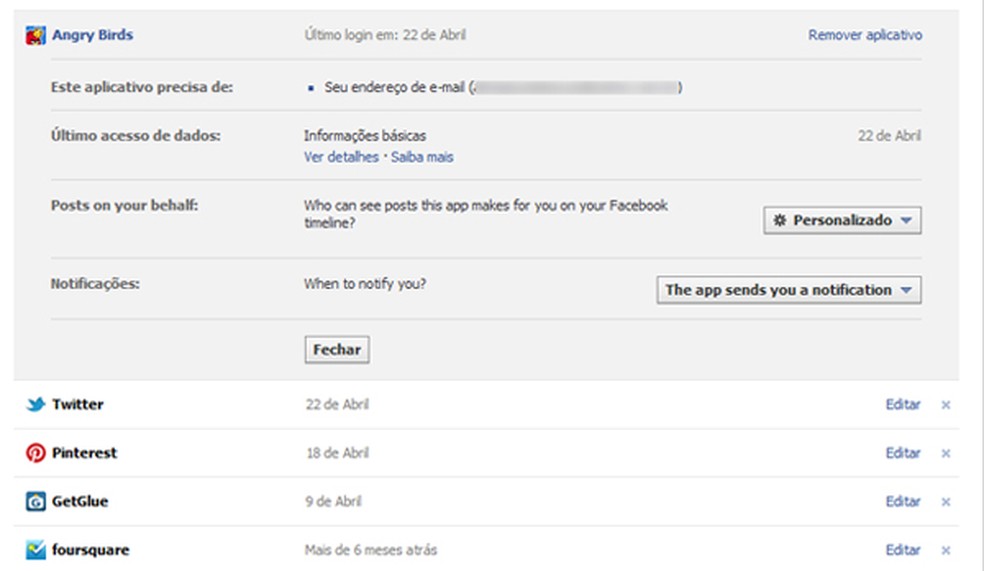Viewport: 984px width, 571px height.
Task: Remove foursquare app with the X icon
Action: click(946, 550)
